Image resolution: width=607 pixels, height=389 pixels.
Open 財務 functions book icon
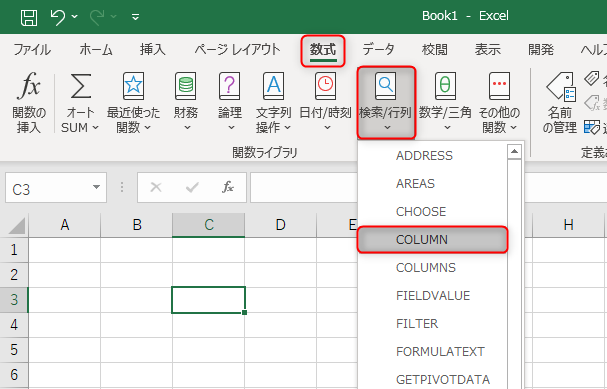point(186,86)
